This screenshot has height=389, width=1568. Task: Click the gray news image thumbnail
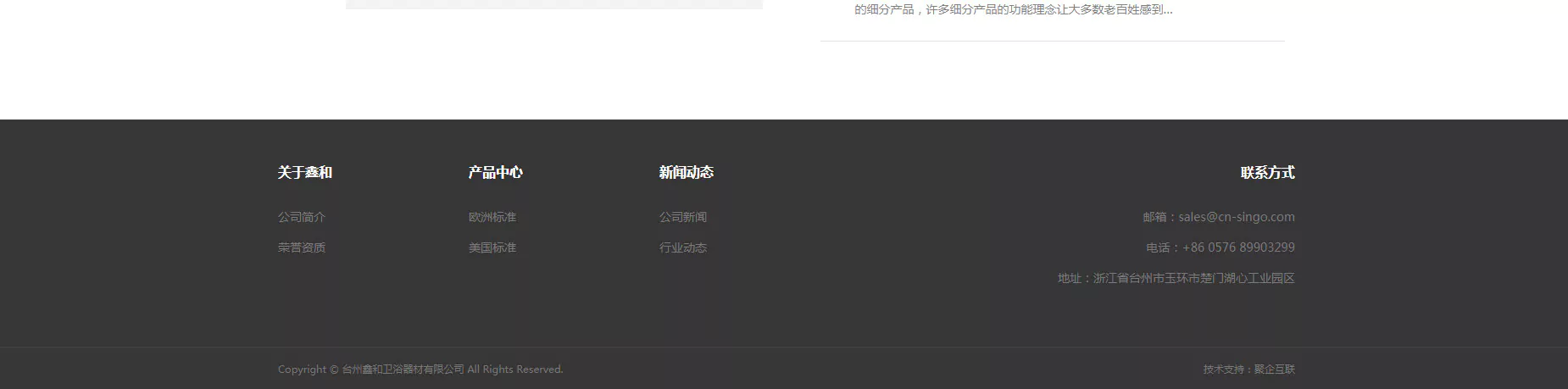tap(554, 4)
